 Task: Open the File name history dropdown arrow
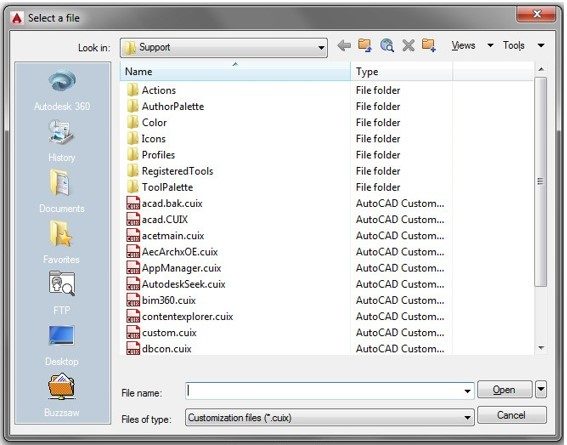pyautogui.click(x=467, y=391)
